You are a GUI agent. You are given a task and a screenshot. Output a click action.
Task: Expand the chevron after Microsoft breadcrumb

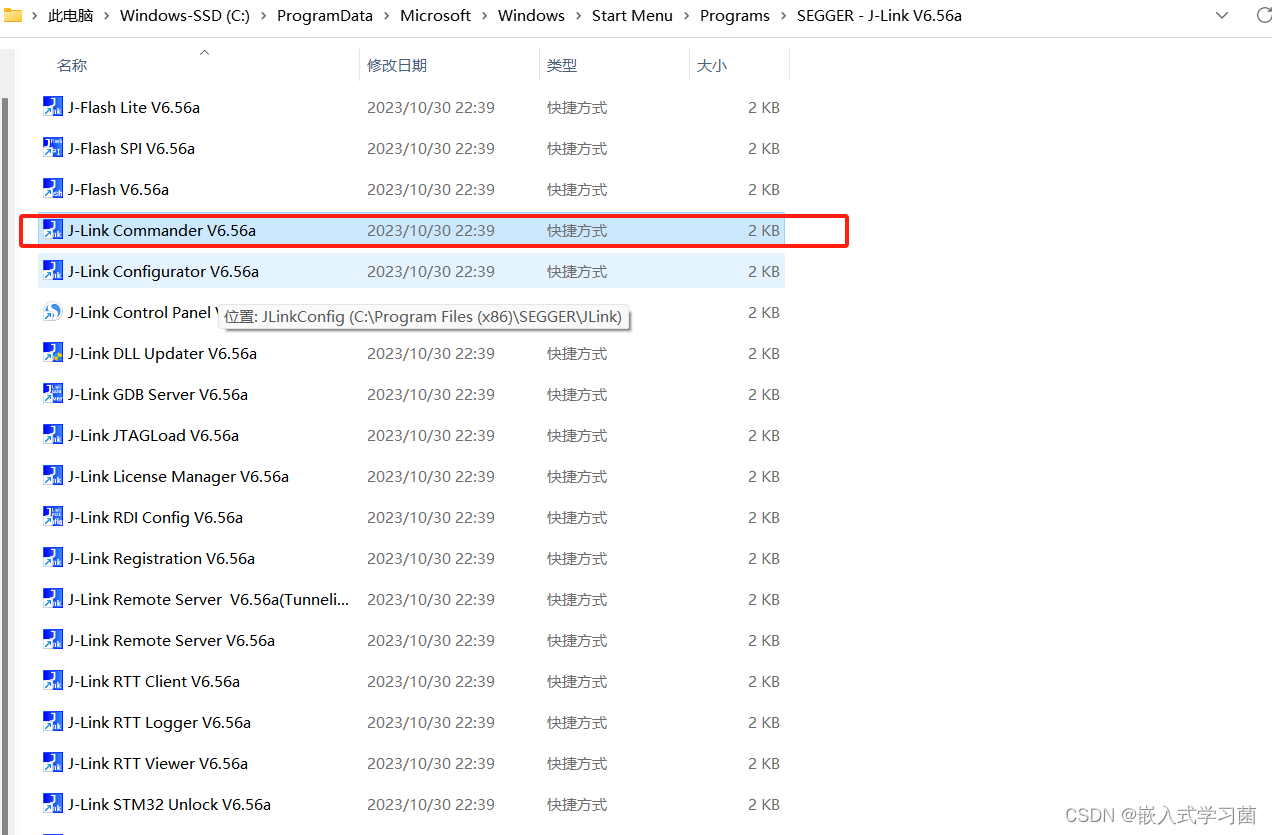point(484,16)
